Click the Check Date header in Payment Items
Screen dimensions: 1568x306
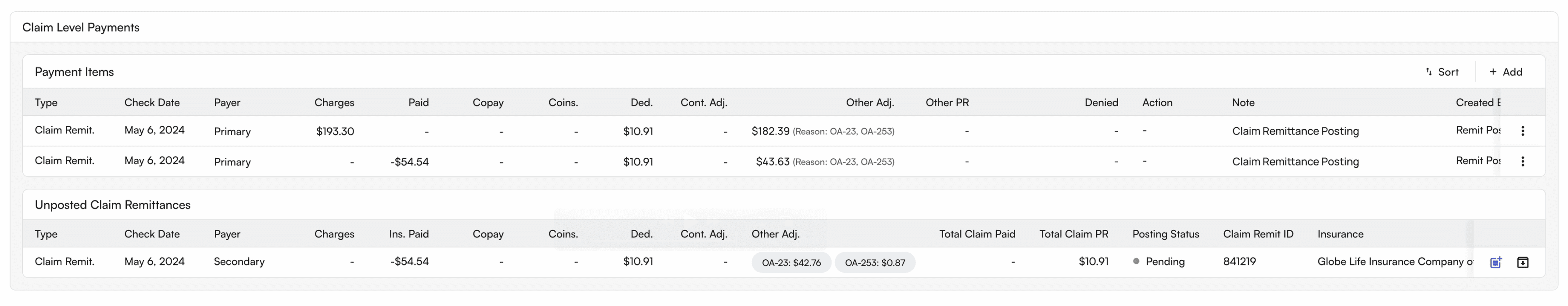point(151,102)
